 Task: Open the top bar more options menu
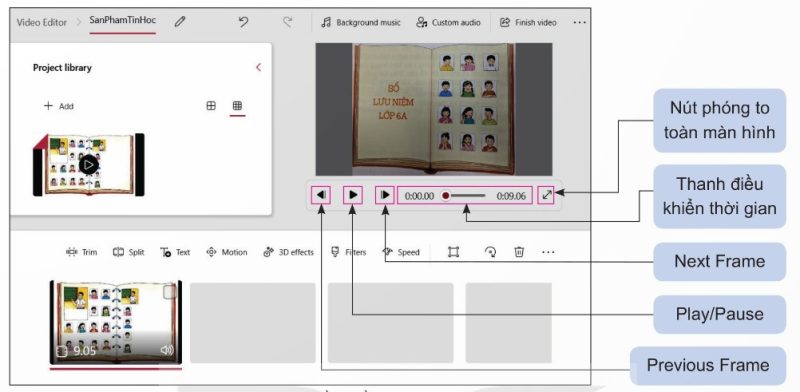[x=580, y=22]
